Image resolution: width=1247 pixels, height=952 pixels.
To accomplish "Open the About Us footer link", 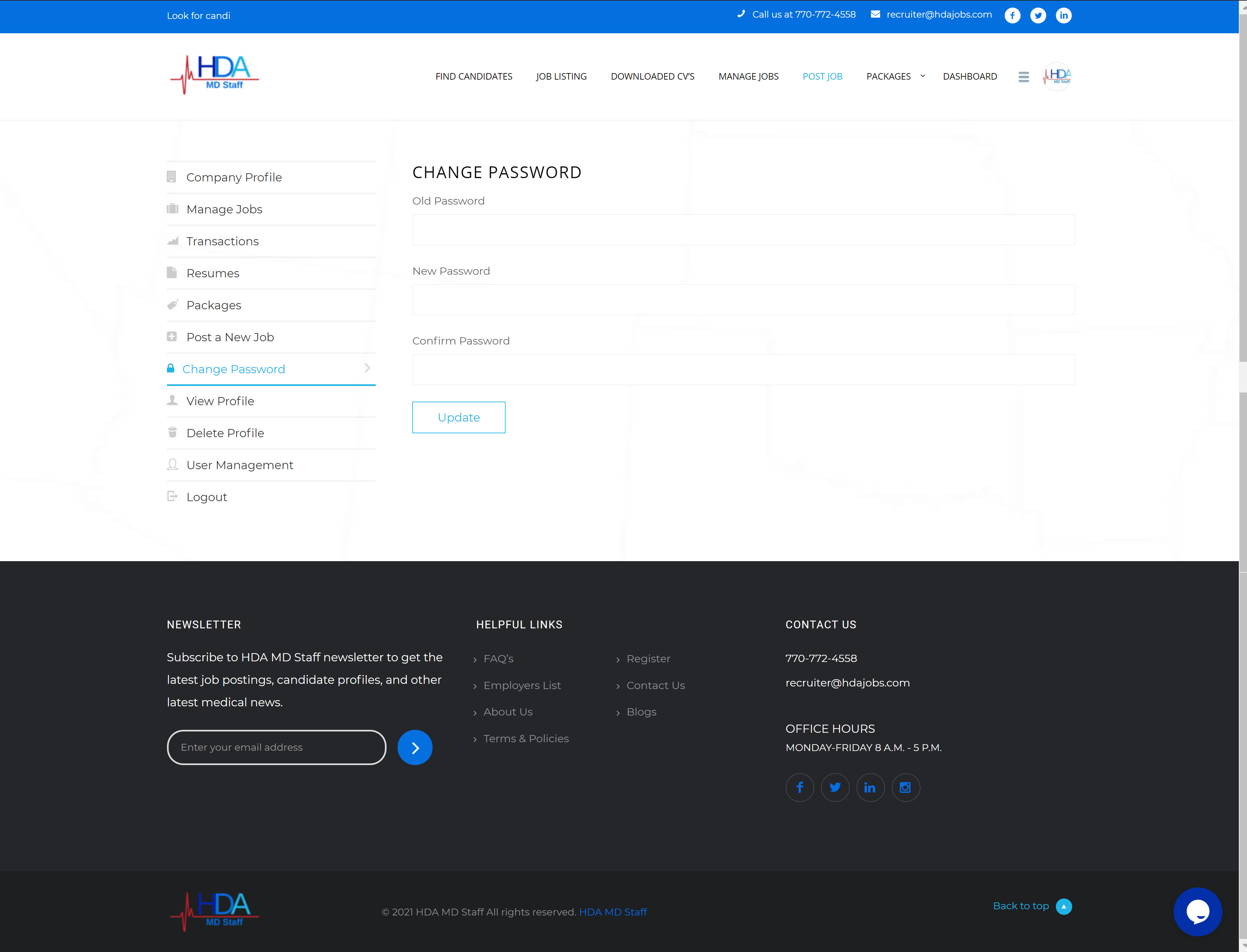I will [x=508, y=712].
